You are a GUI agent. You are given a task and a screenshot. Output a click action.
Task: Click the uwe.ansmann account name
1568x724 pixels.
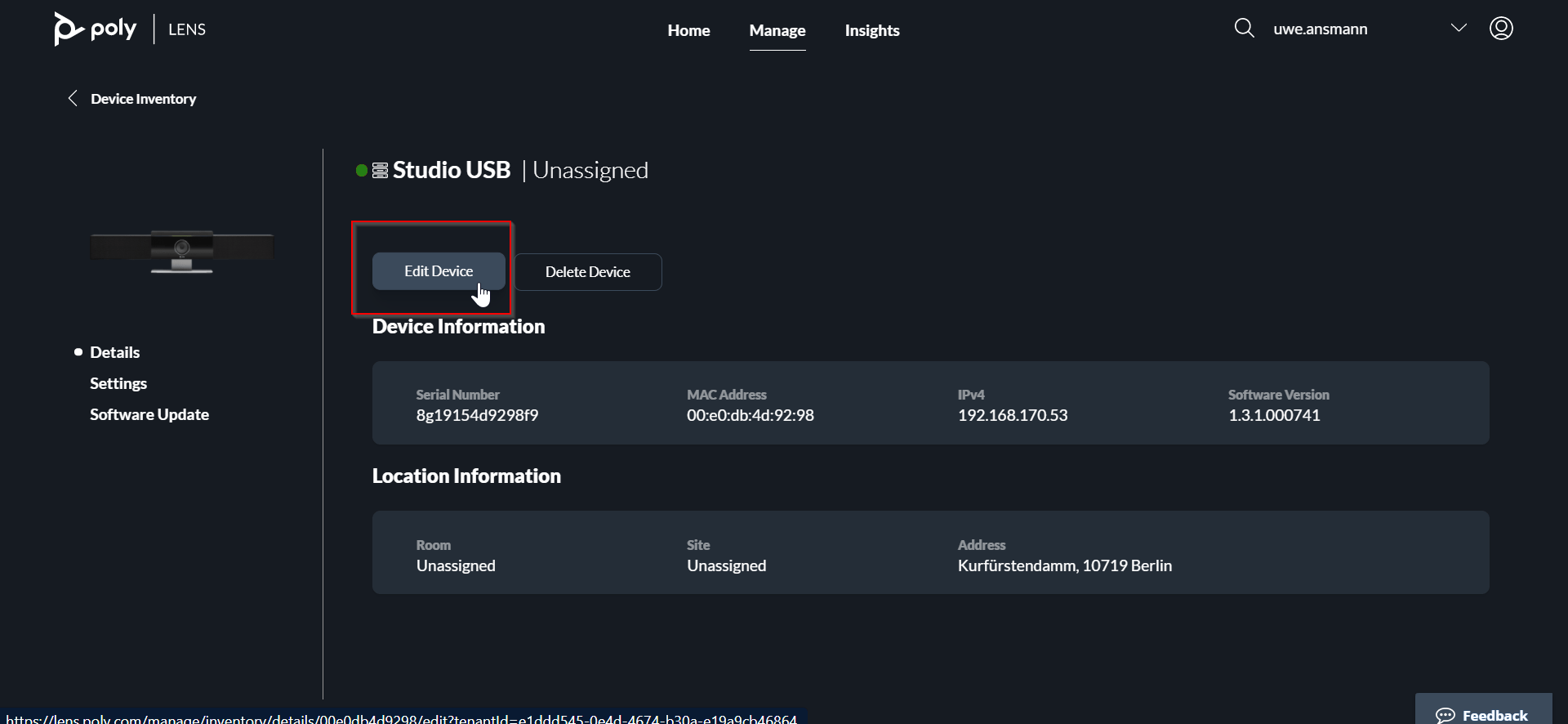point(1321,29)
